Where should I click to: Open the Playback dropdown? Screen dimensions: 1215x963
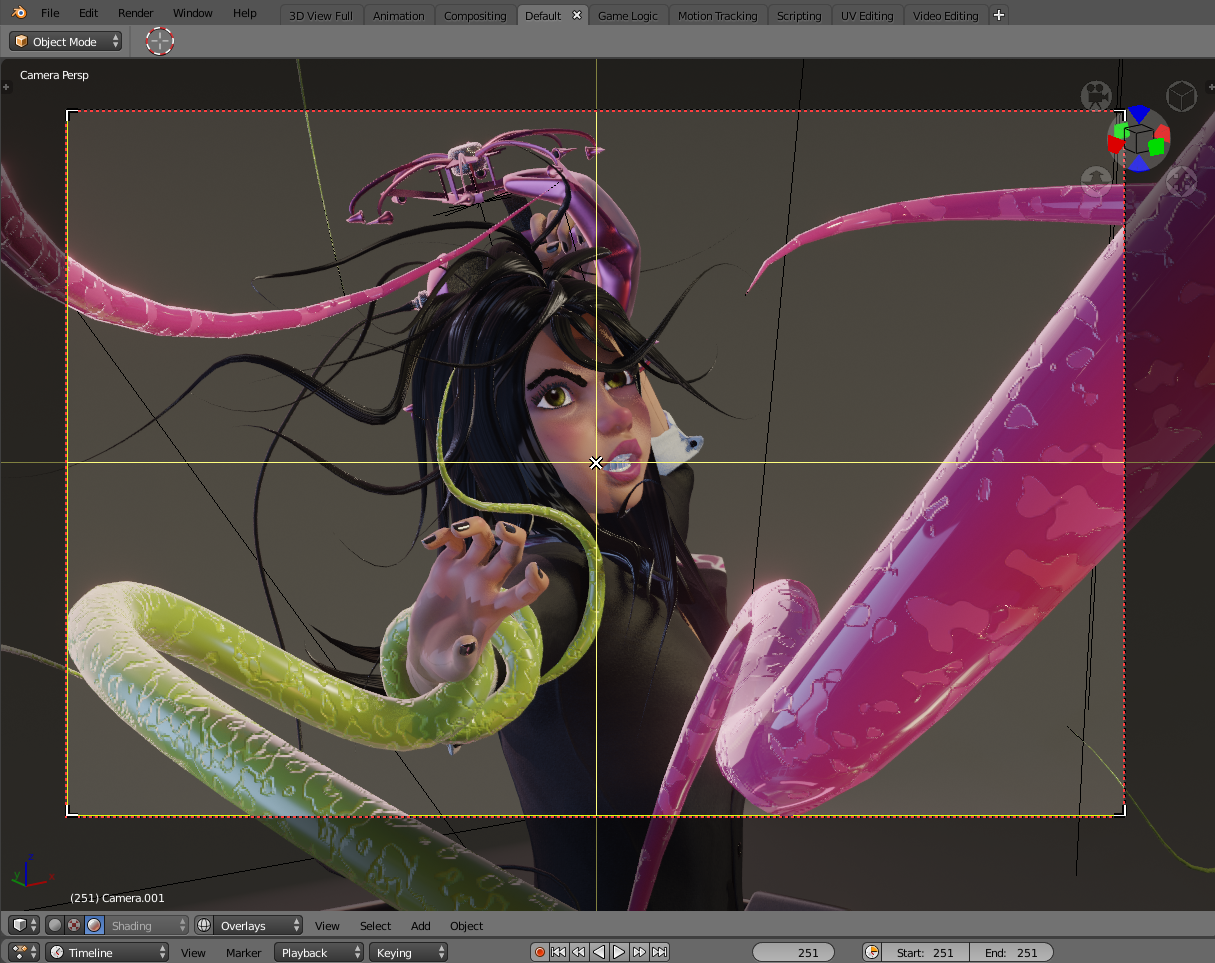[x=319, y=953]
